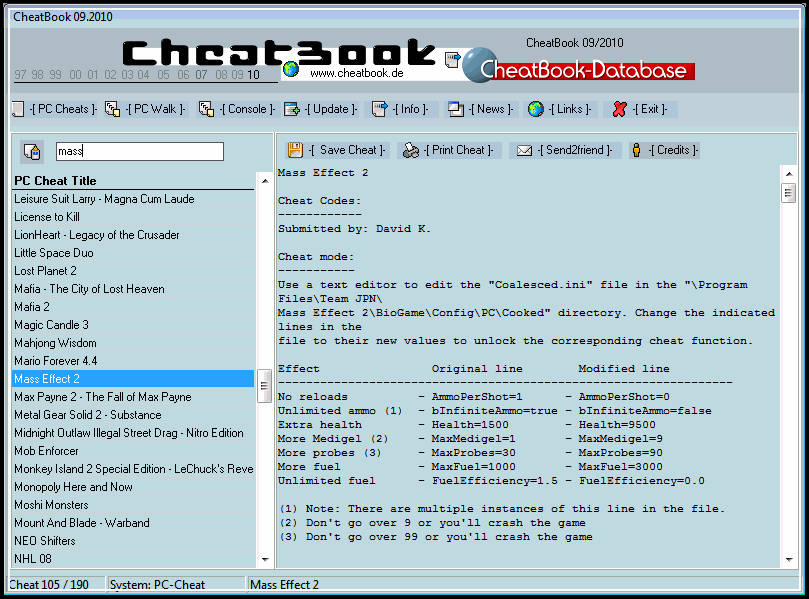The height and width of the screenshot is (599, 809).
Task: Select Midnight Outlaw Illegal Street Drag entry
Action: [x=133, y=433]
